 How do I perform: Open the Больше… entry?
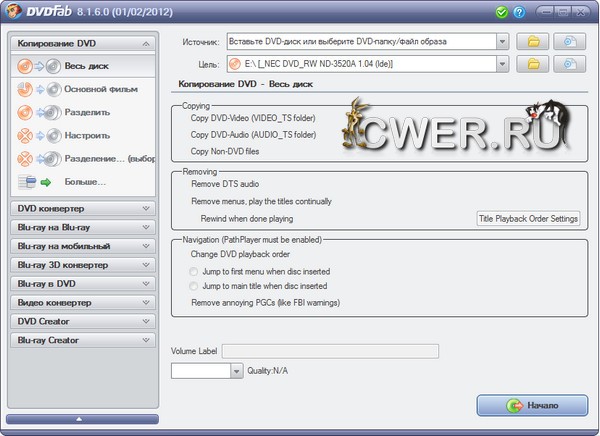83,182
